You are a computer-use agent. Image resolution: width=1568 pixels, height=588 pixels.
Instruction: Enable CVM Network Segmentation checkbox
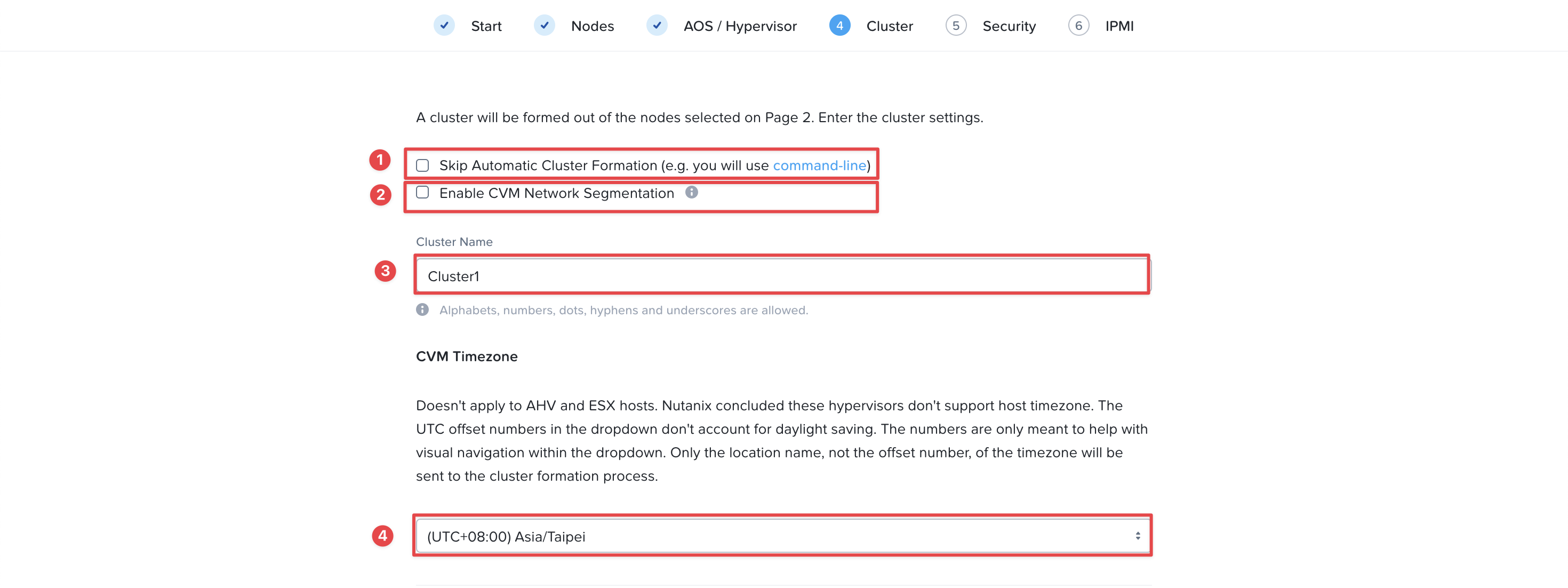[x=422, y=192]
